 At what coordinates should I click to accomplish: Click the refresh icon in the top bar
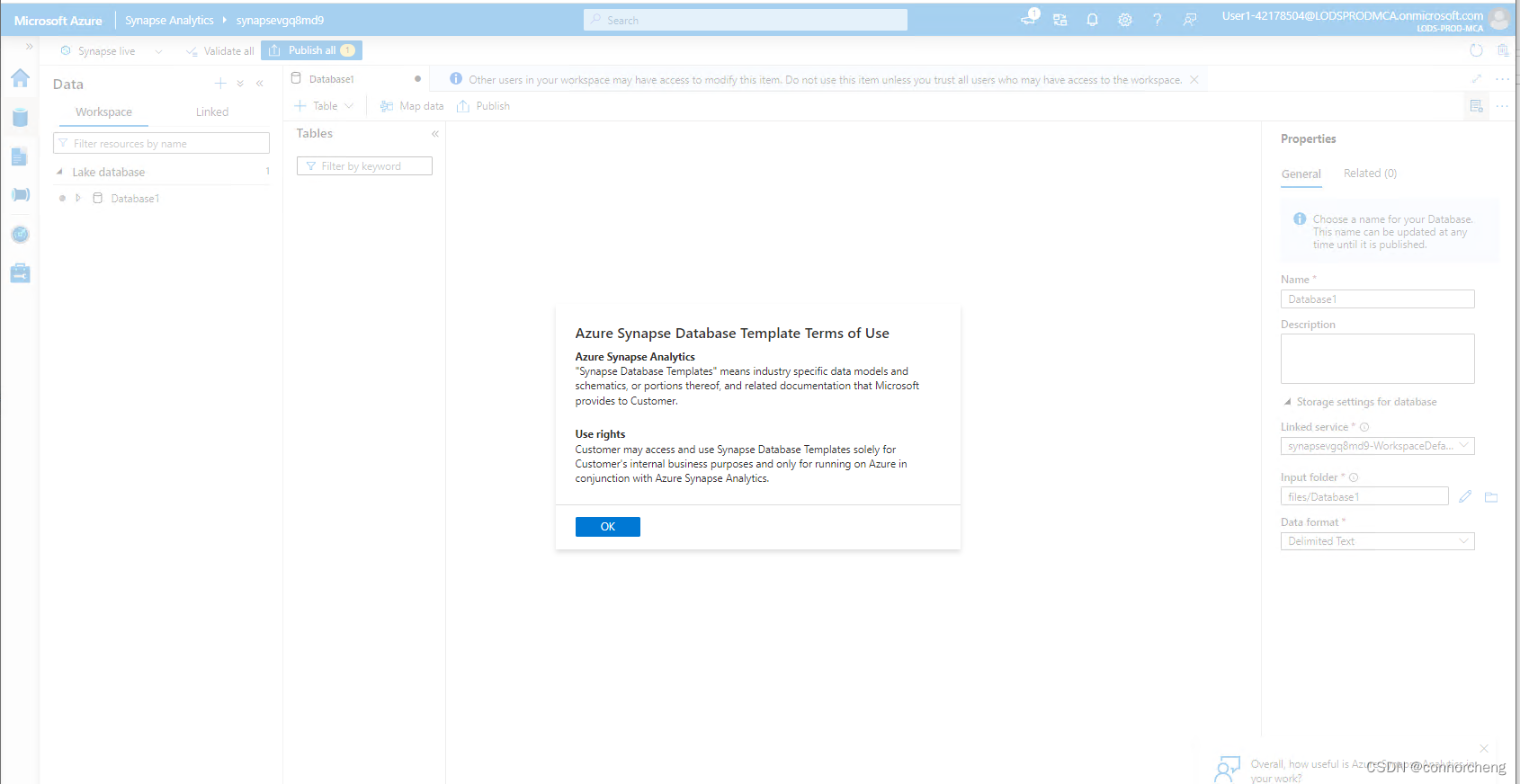tap(1476, 50)
